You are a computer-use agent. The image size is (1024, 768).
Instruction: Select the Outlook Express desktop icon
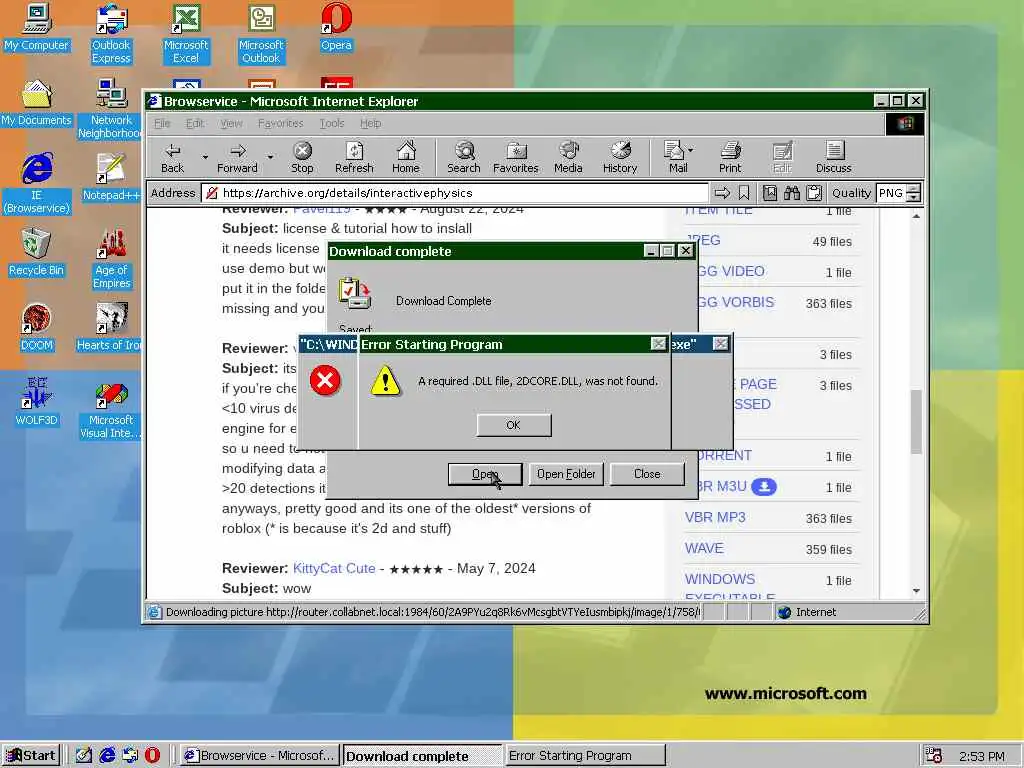111,34
